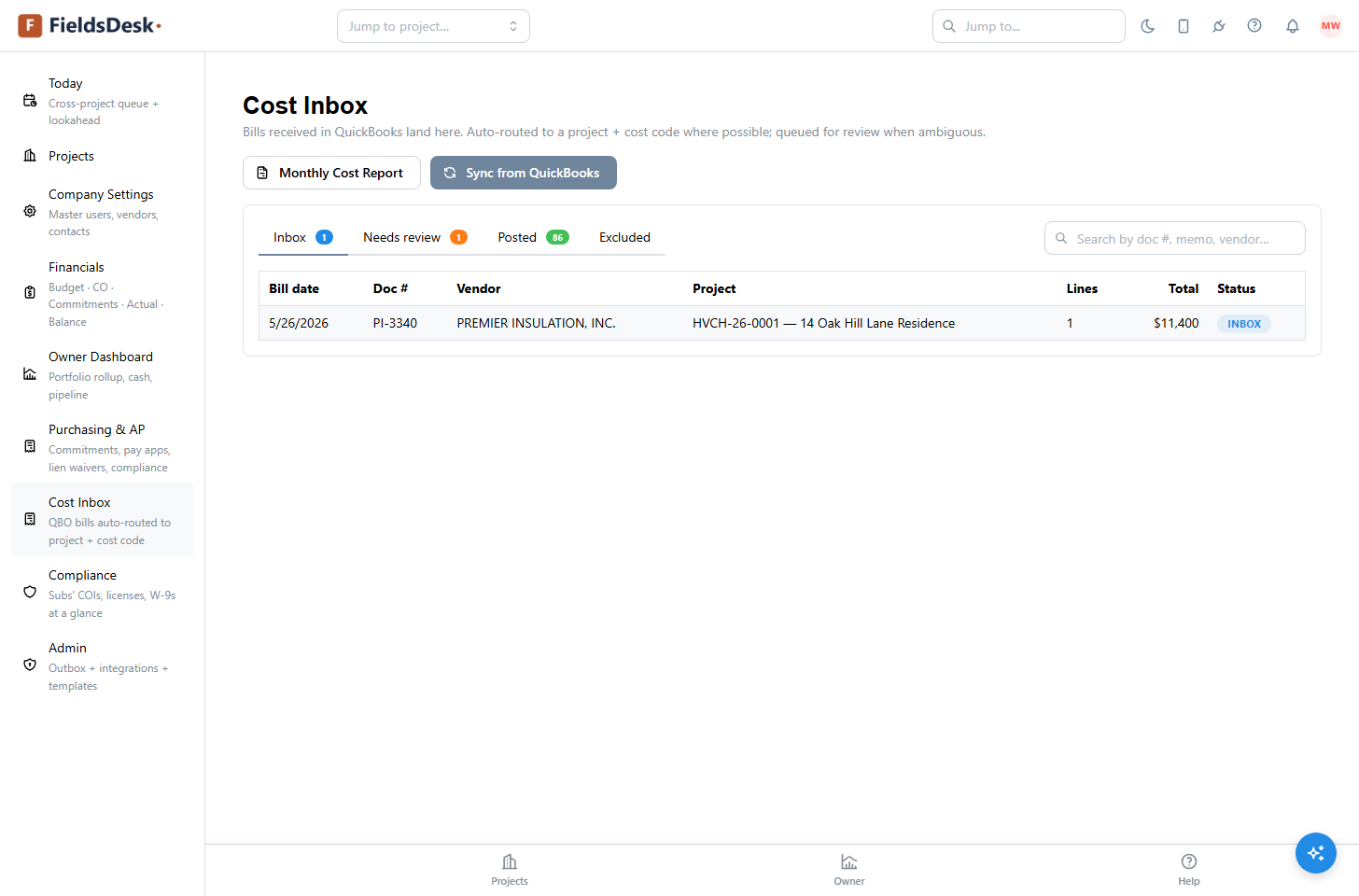Select the Inbox tab
Image resolution: width=1359 pixels, height=896 pixels.
coord(302,237)
